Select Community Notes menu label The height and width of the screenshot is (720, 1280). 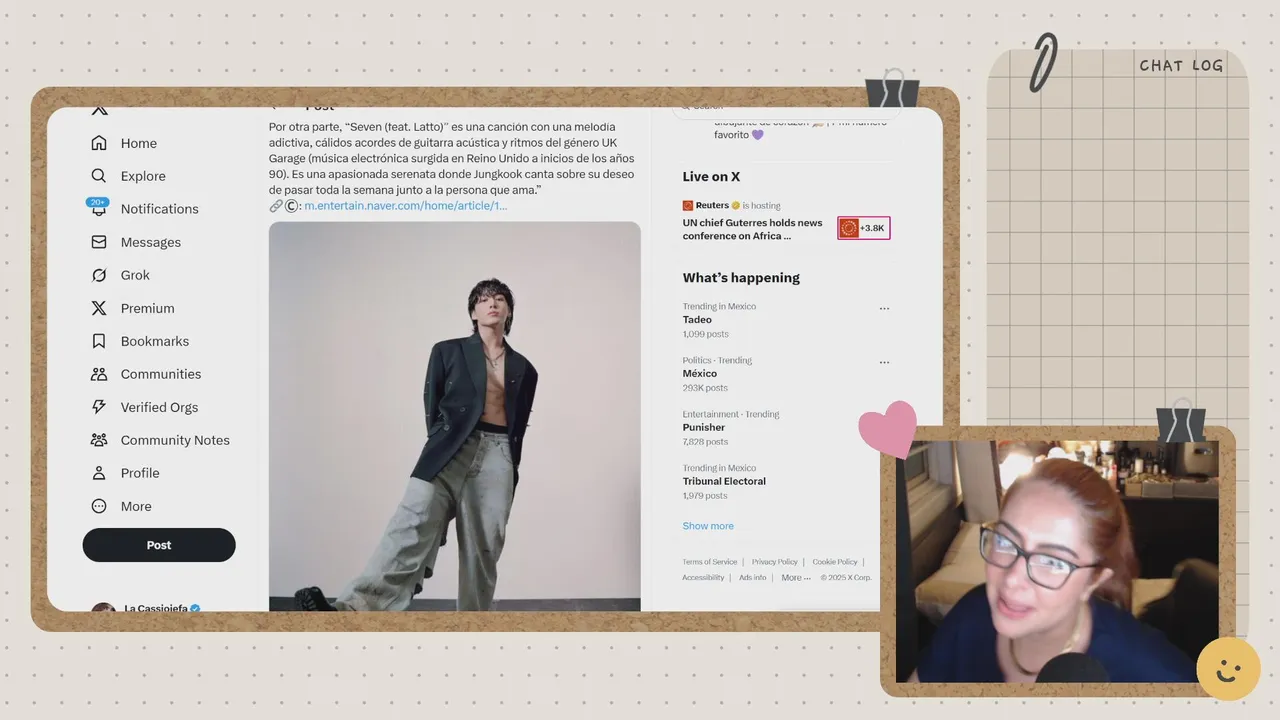click(175, 440)
